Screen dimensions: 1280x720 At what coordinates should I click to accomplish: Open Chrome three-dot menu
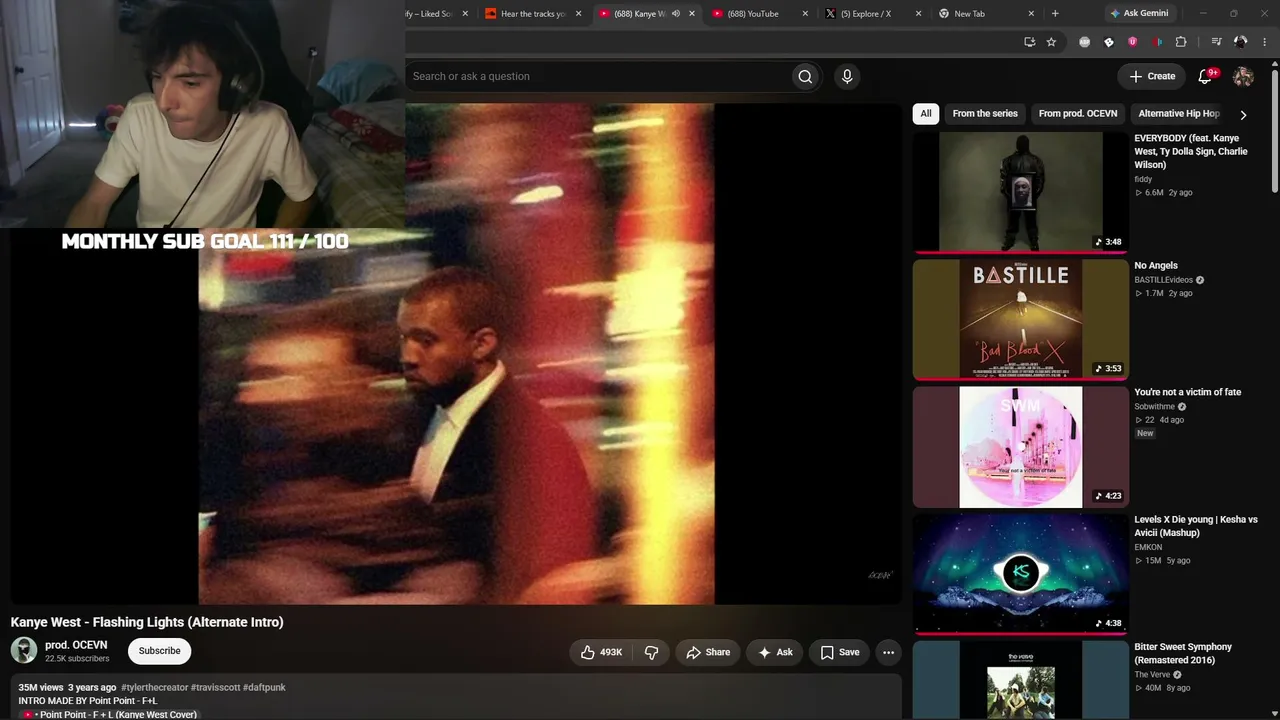point(1265,42)
